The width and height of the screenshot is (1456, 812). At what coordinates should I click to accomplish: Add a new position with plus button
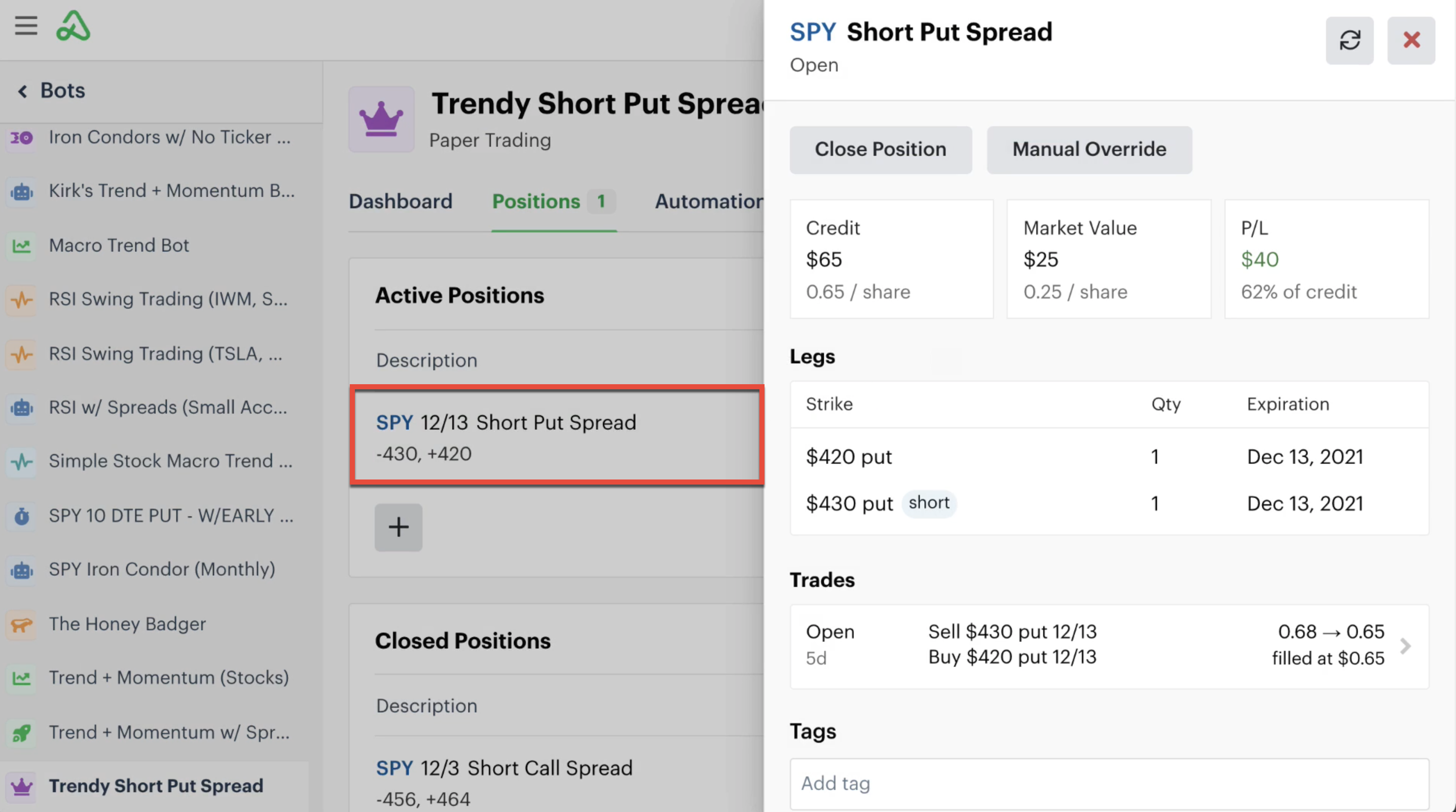click(x=398, y=527)
